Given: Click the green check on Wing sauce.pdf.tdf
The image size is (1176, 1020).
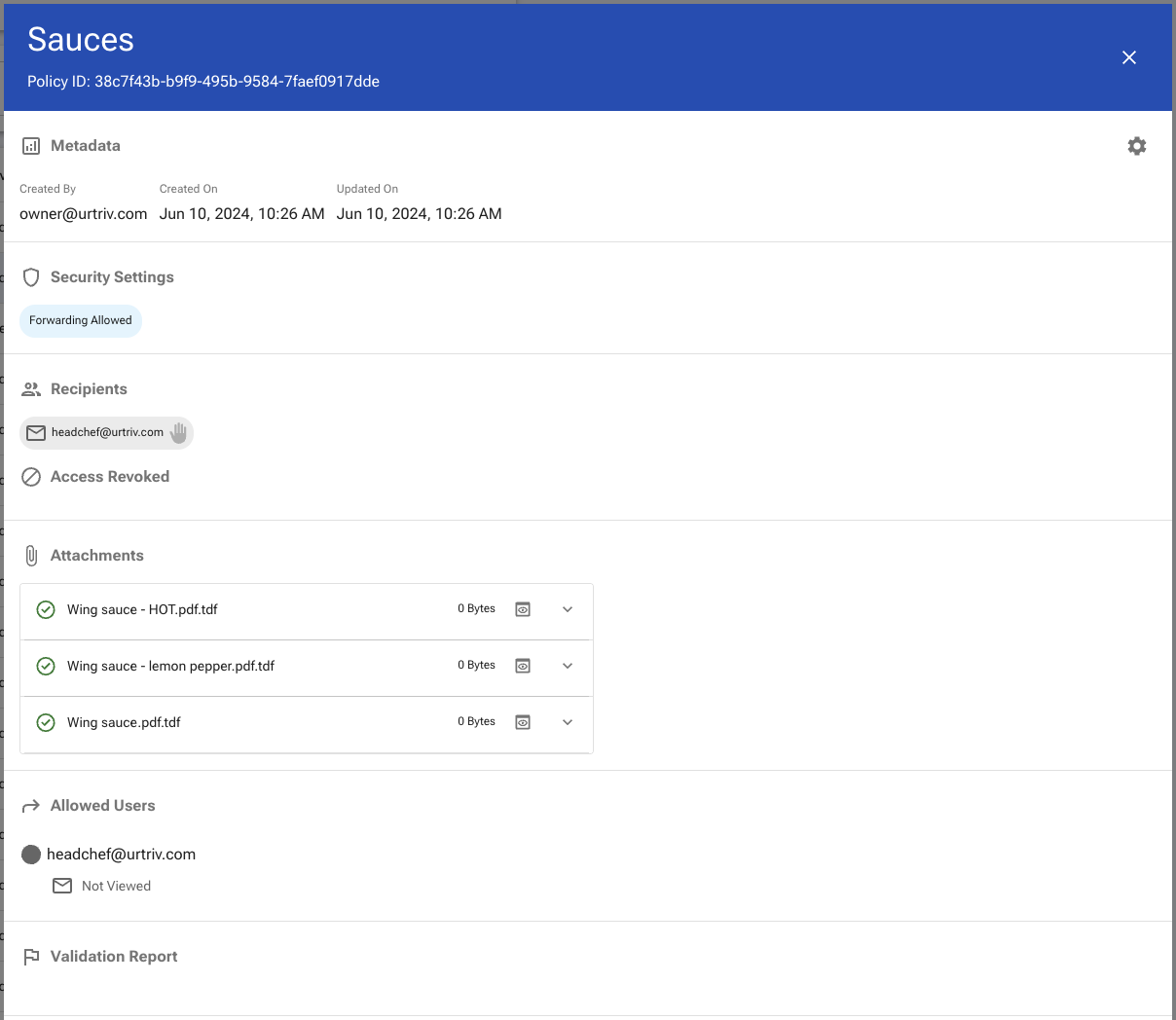Looking at the screenshot, I should click(45, 722).
